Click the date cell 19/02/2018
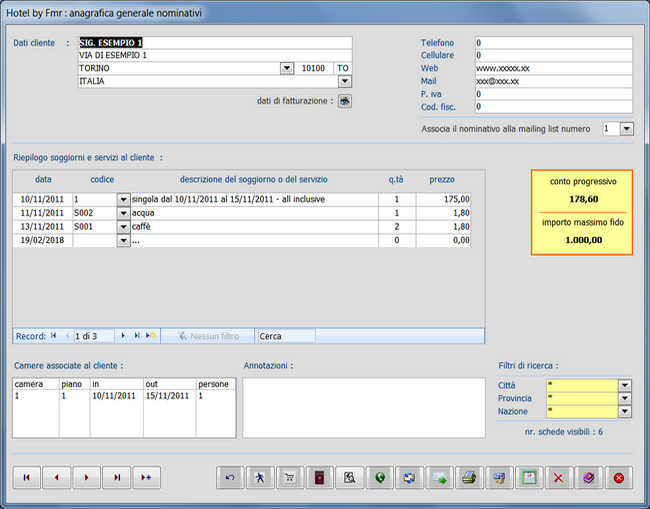650x509 pixels. click(x=43, y=240)
